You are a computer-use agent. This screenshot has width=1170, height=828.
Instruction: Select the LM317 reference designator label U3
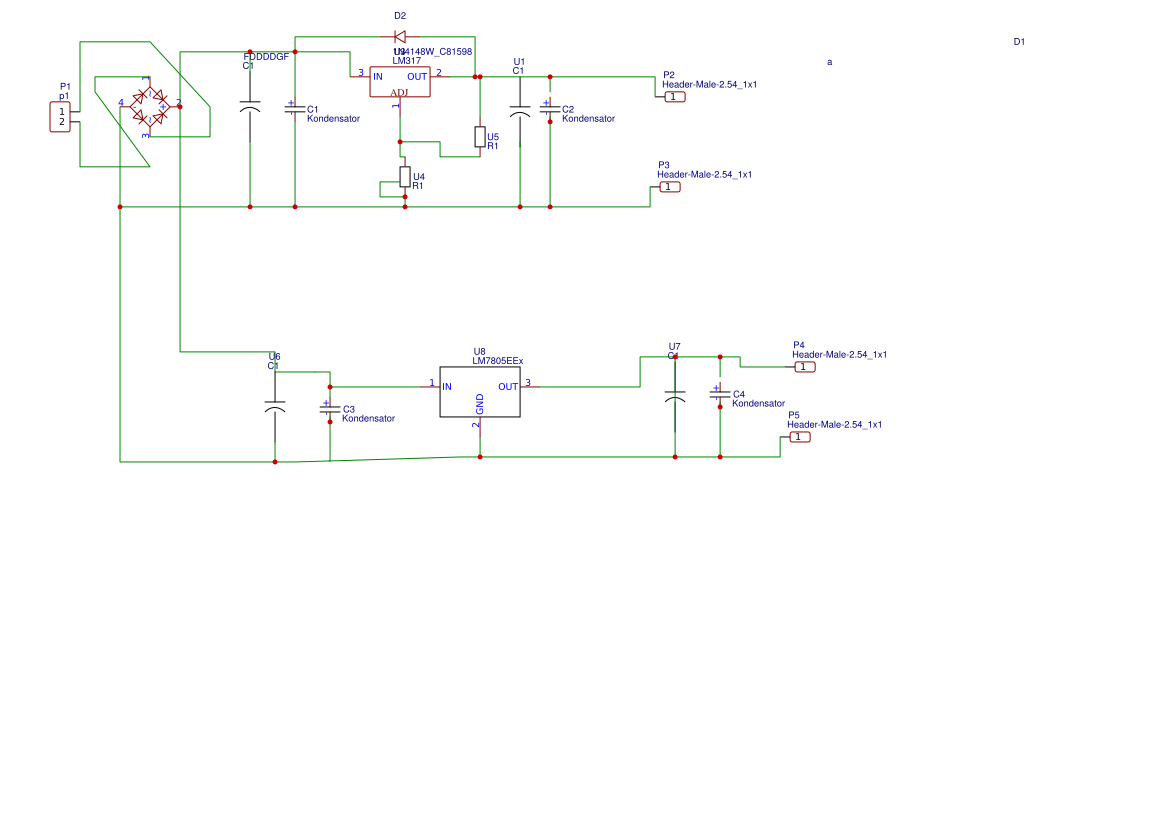(x=397, y=49)
